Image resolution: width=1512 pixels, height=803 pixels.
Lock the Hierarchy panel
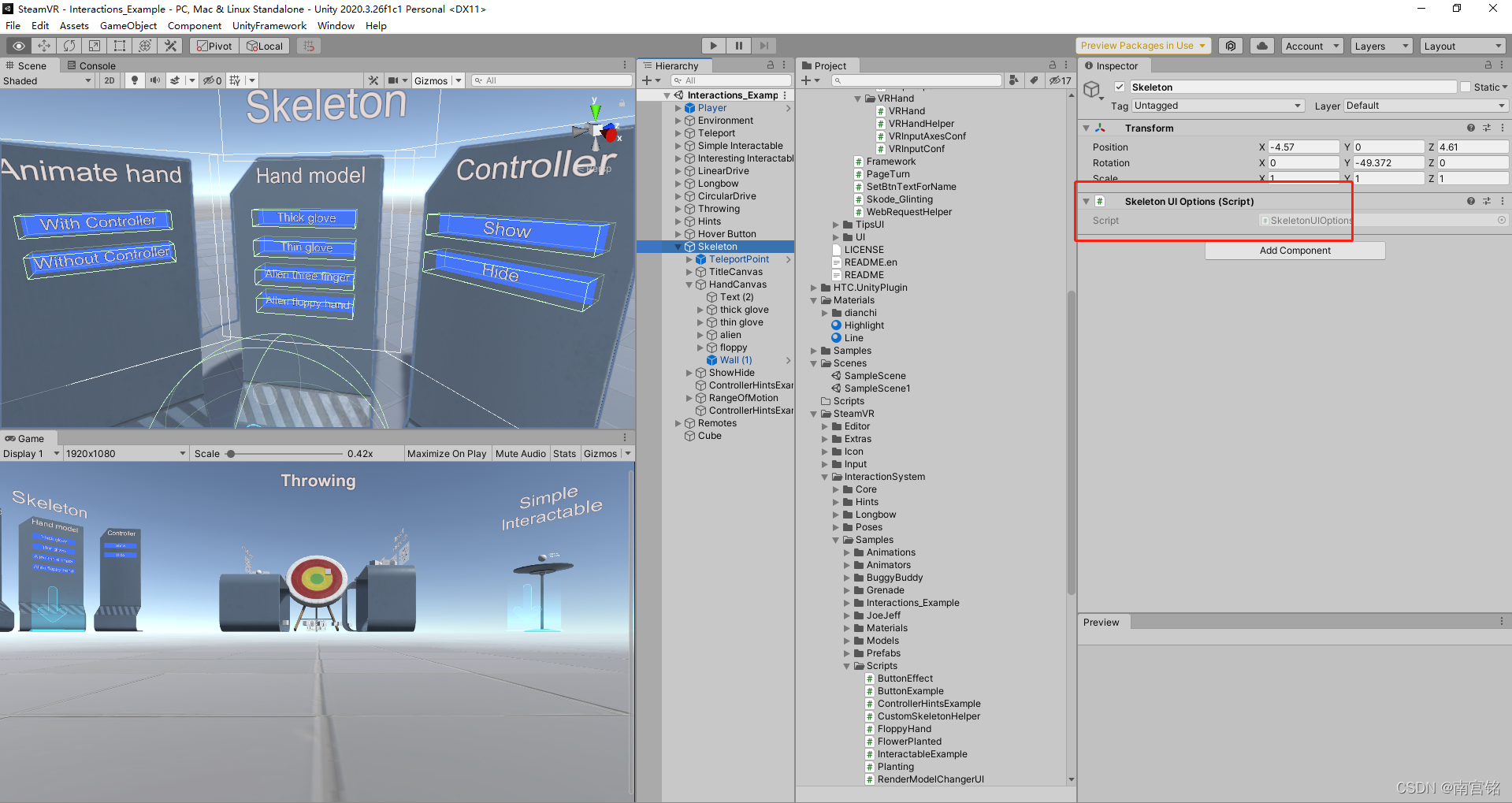(771, 65)
